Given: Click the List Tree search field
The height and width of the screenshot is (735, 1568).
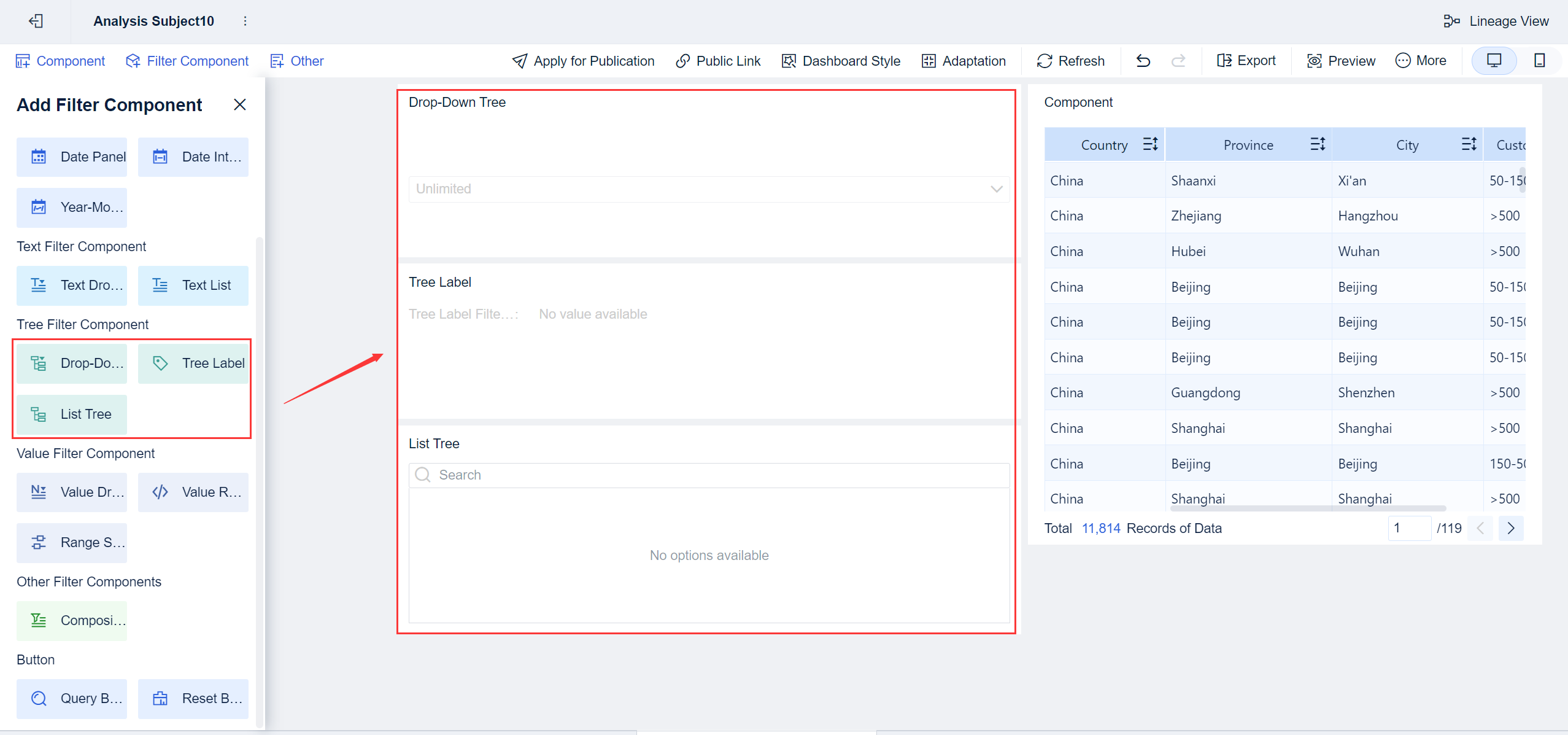Looking at the screenshot, I should tap(709, 475).
